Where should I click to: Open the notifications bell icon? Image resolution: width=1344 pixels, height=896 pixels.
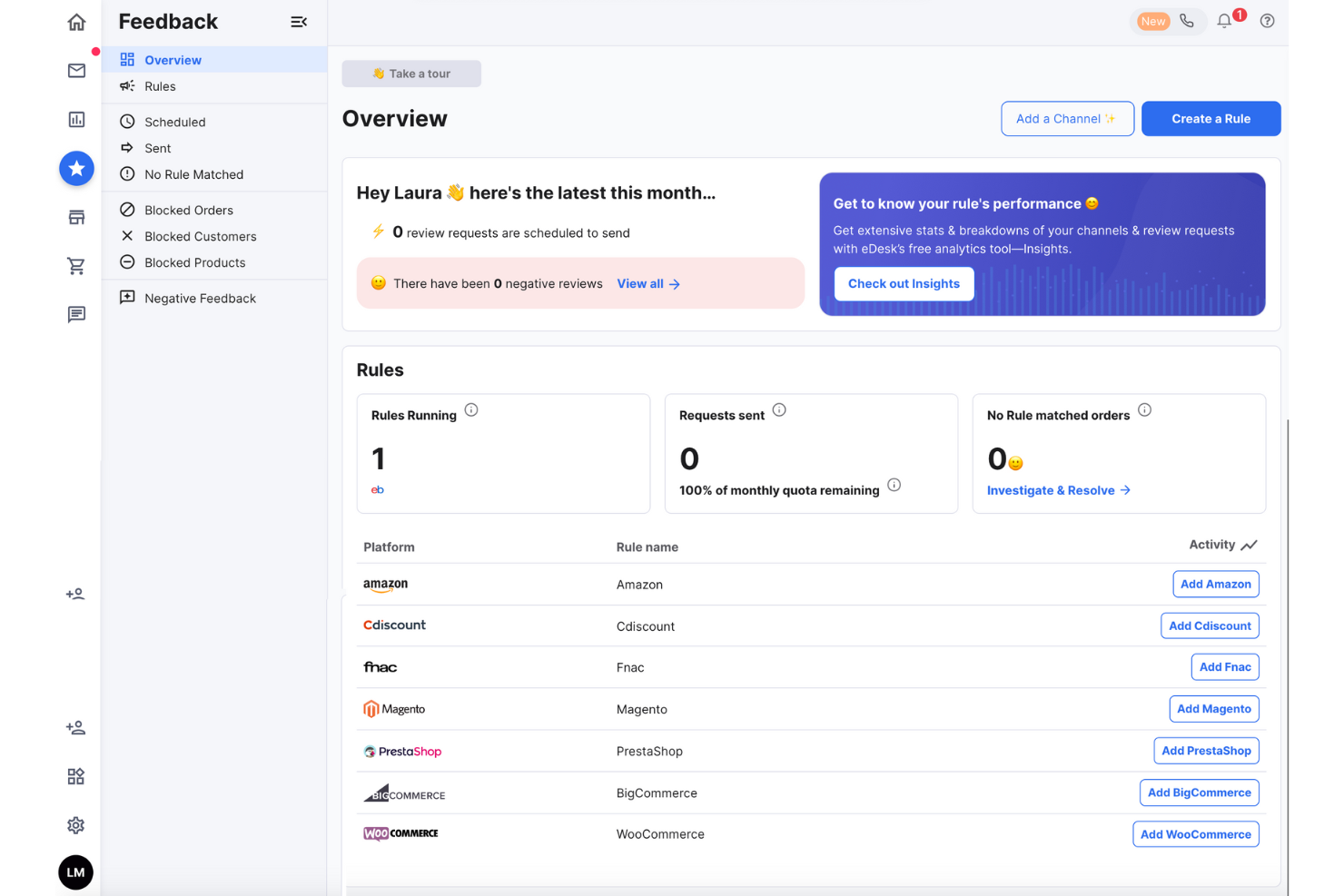1223,20
